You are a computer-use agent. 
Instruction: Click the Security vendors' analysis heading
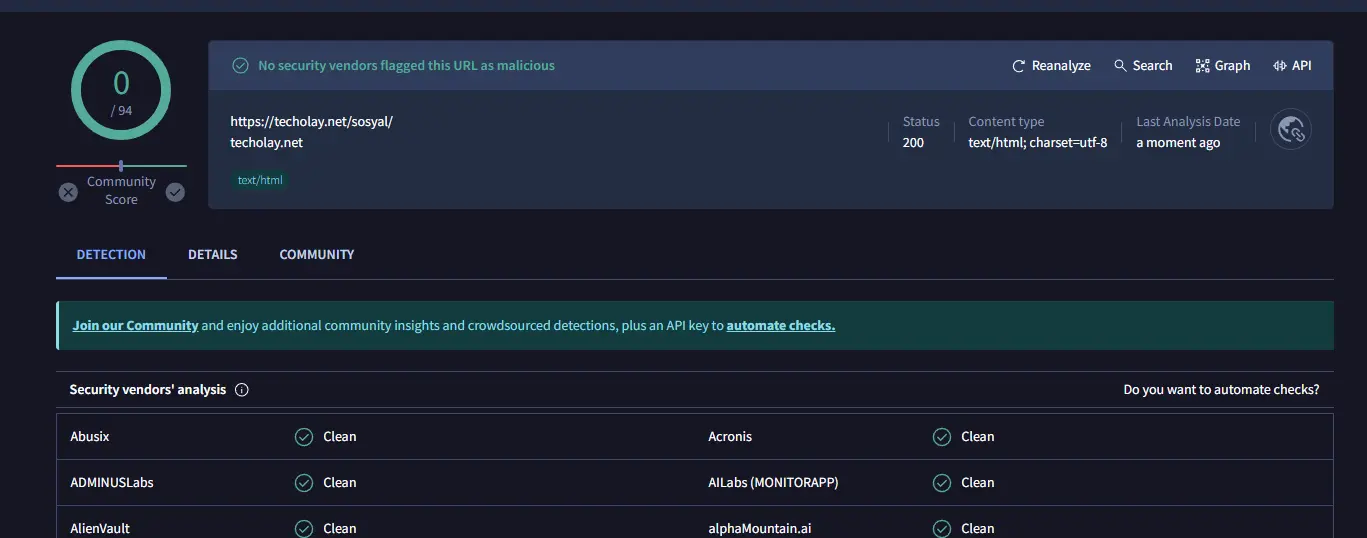148,390
